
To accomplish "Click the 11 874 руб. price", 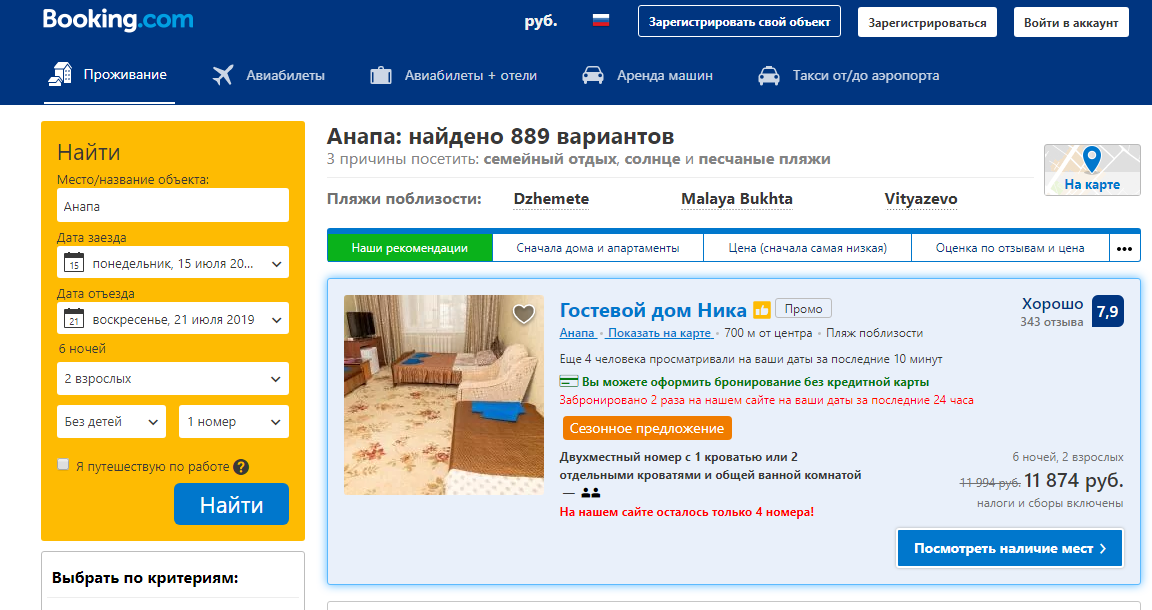I will pyautogui.click(x=1073, y=481).
